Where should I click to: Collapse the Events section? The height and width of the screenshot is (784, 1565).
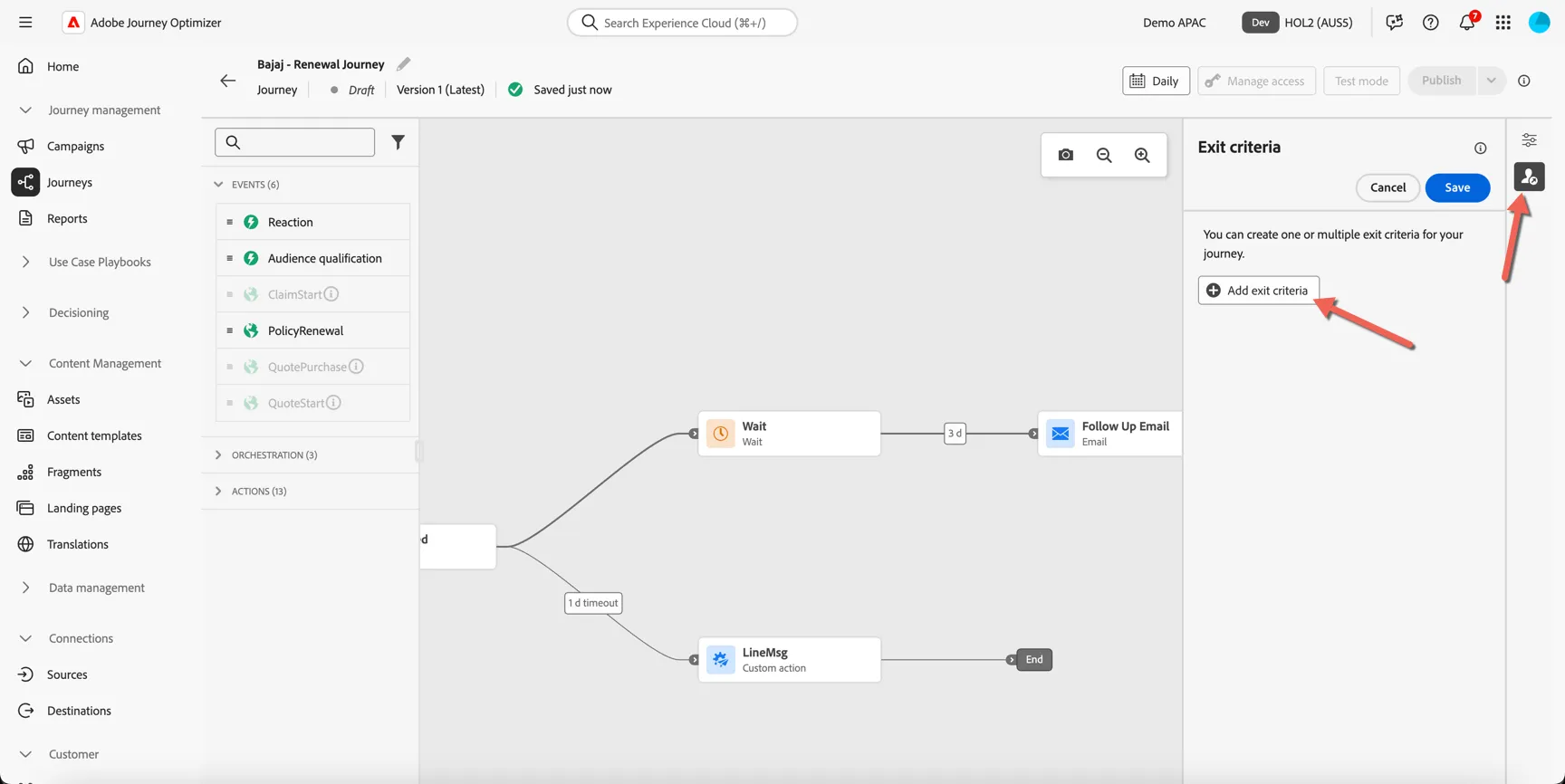pos(218,184)
